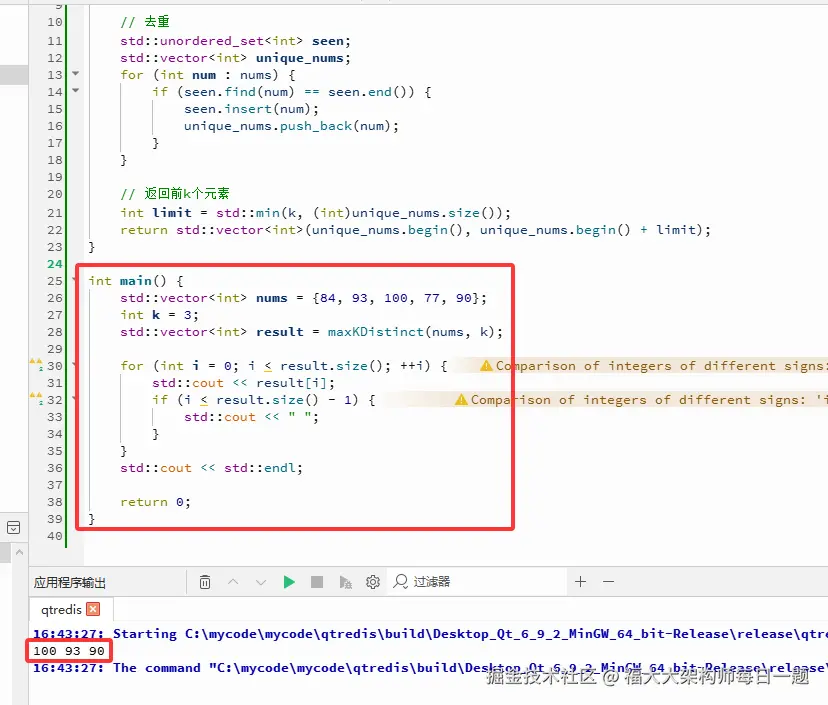Zoom in the output using the plus icon
This screenshot has height=705, width=828.
click(x=580, y=581)
